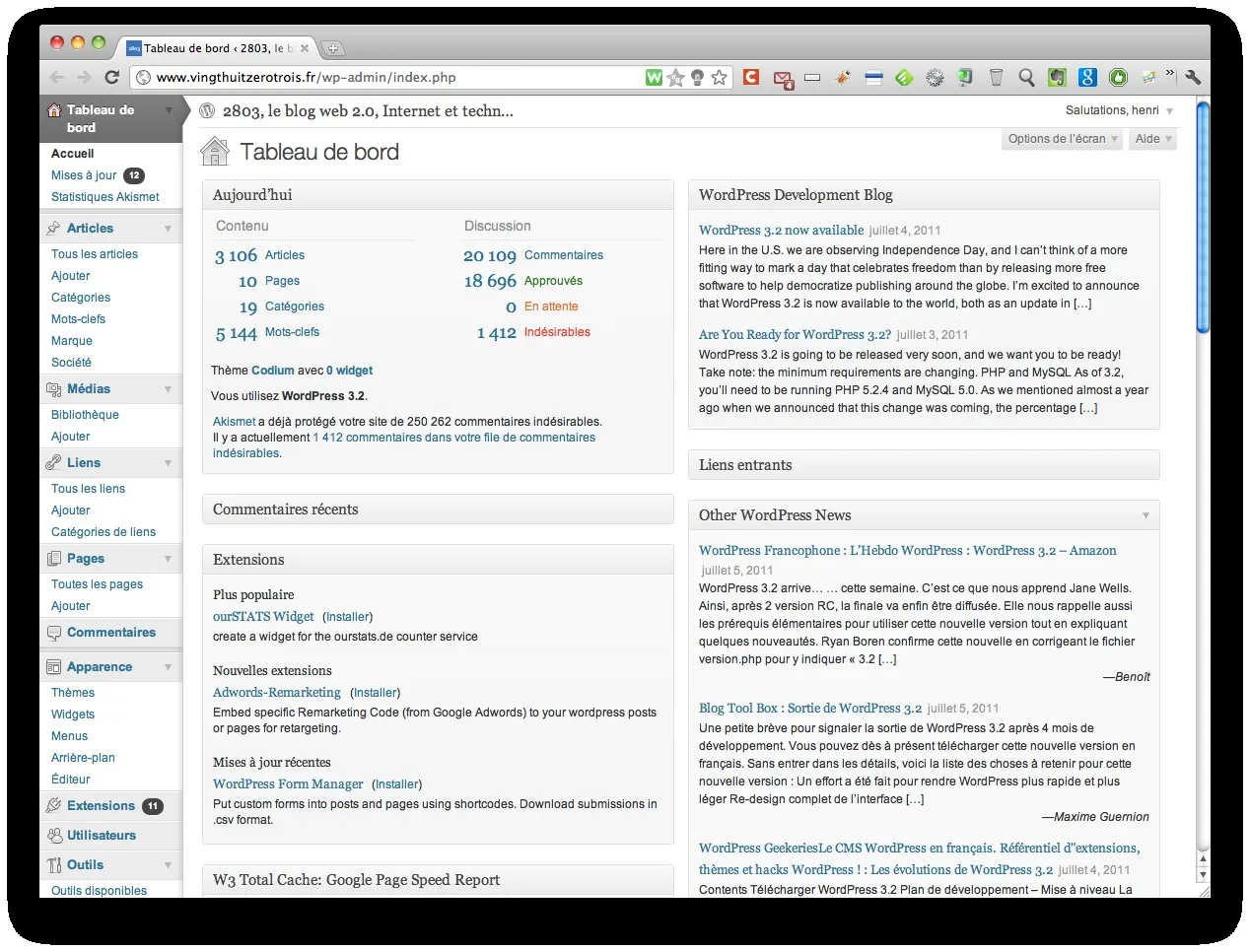The height and width of the screenshot is (952, 1250).
Task: Open the Aide help dropdown
Action: point(1152,139)
